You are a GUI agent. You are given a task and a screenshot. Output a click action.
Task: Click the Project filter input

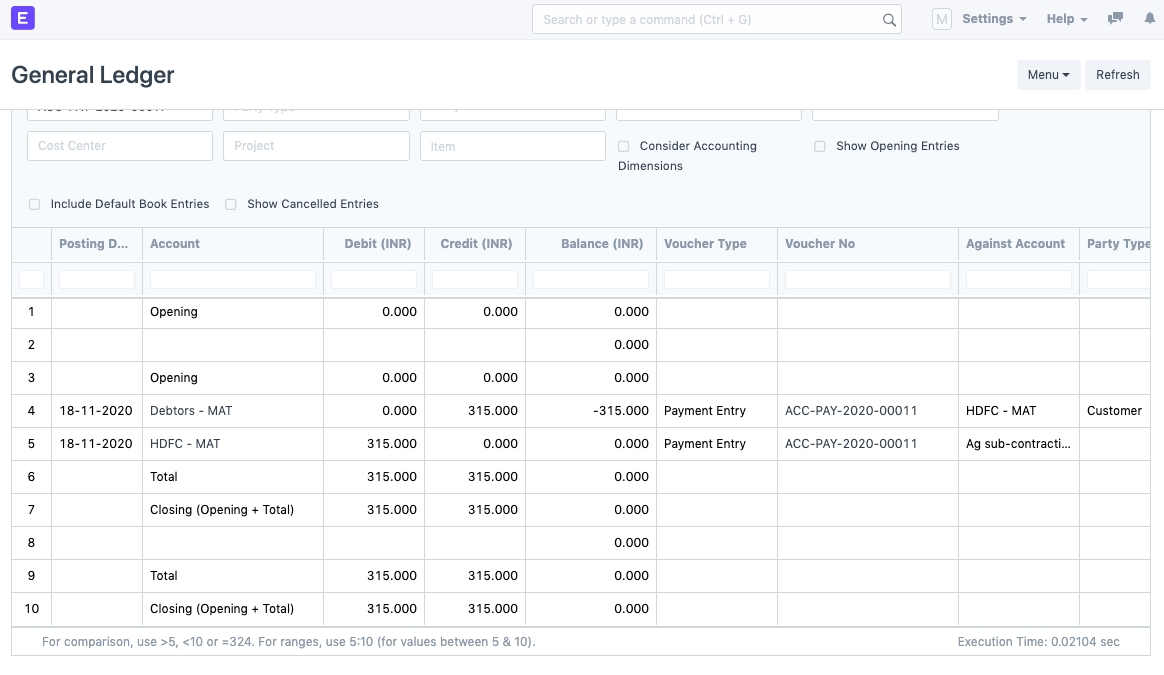pos(316,146)
